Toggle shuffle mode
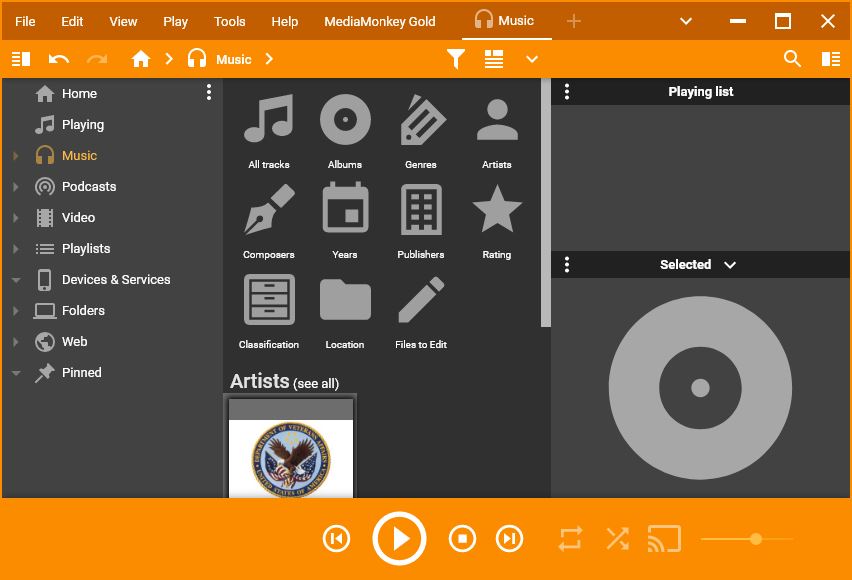This screenshot has width=852, height=580. pos(618,539)
